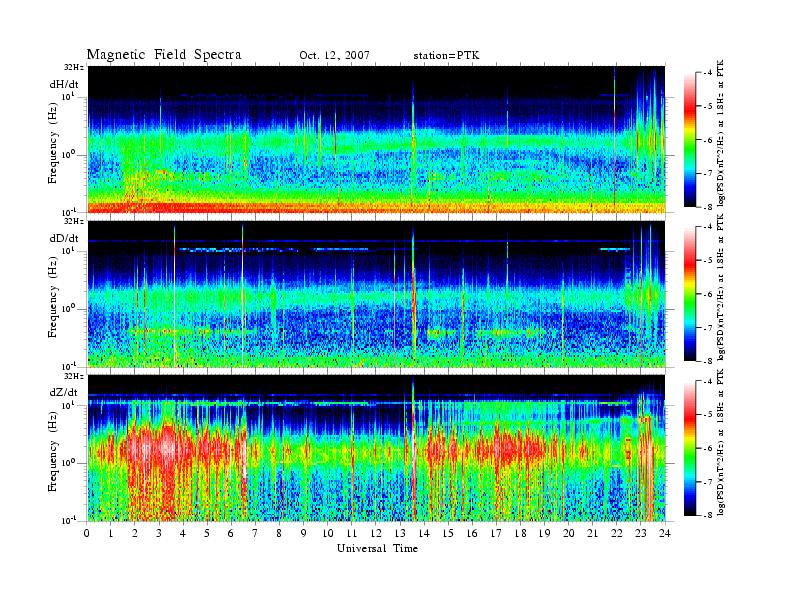Click hour tick '6' on time axis
This screenshot has width=792, height=612.
[231, 534]
